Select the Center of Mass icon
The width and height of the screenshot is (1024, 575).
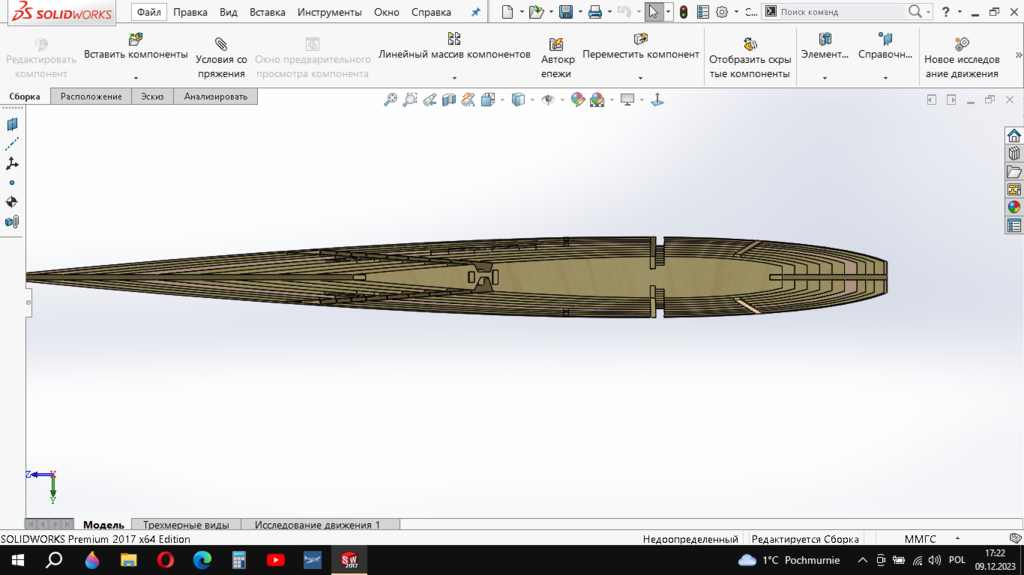(x=12, y=202)
